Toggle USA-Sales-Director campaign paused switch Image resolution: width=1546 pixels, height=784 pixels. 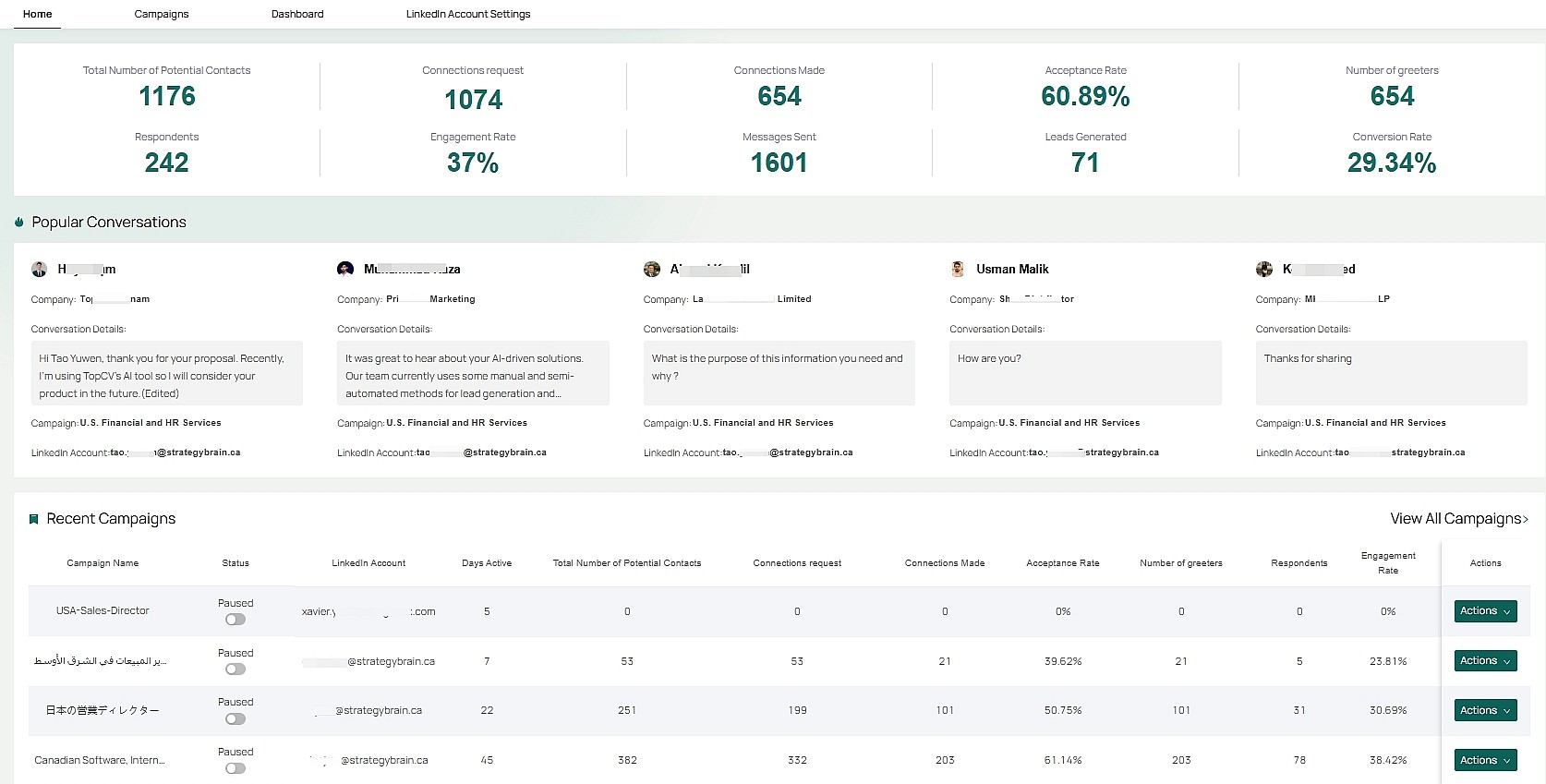pos(236,620)
